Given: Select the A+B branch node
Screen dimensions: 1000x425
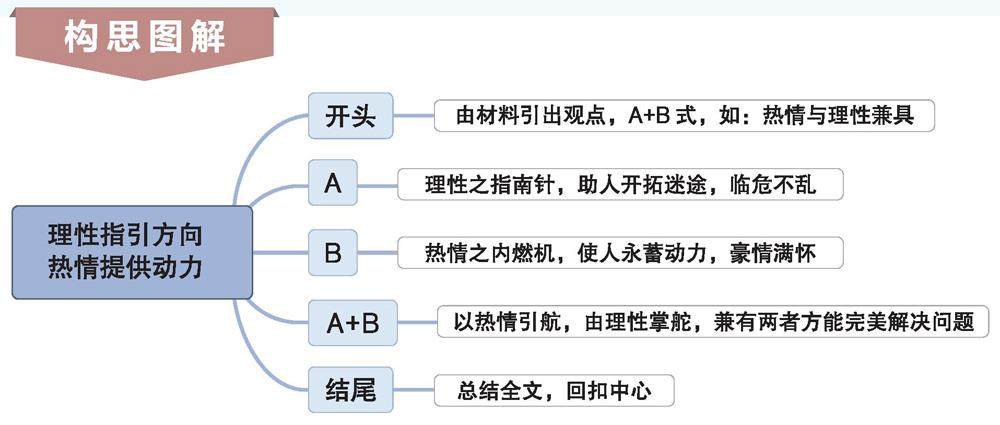Looking at the screenshot, I should tap(351, 322).
